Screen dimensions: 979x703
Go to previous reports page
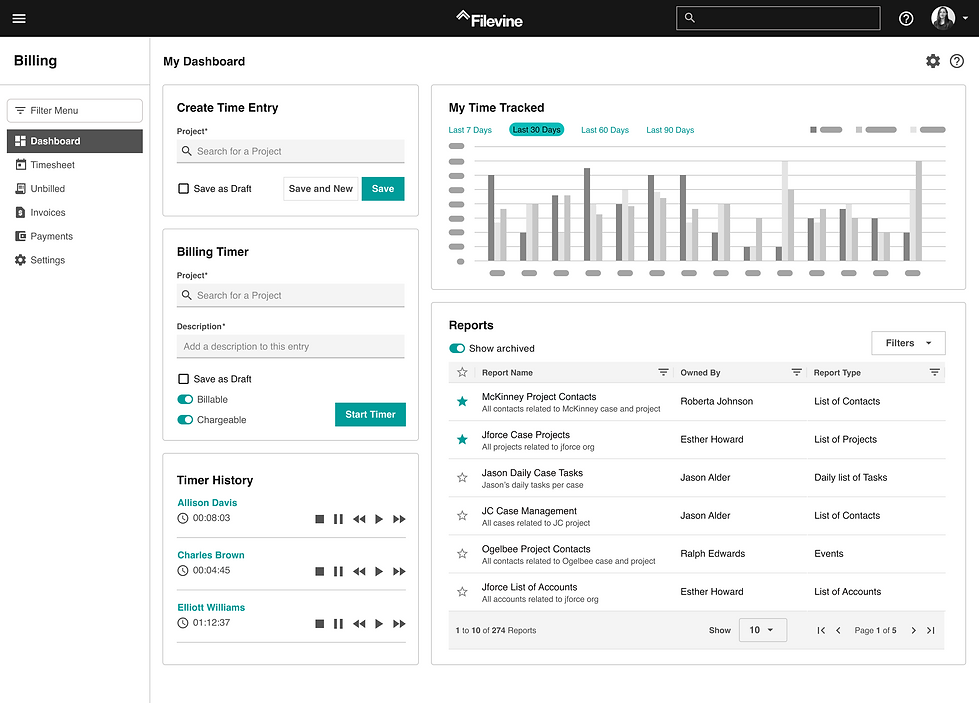pos(839,631)
